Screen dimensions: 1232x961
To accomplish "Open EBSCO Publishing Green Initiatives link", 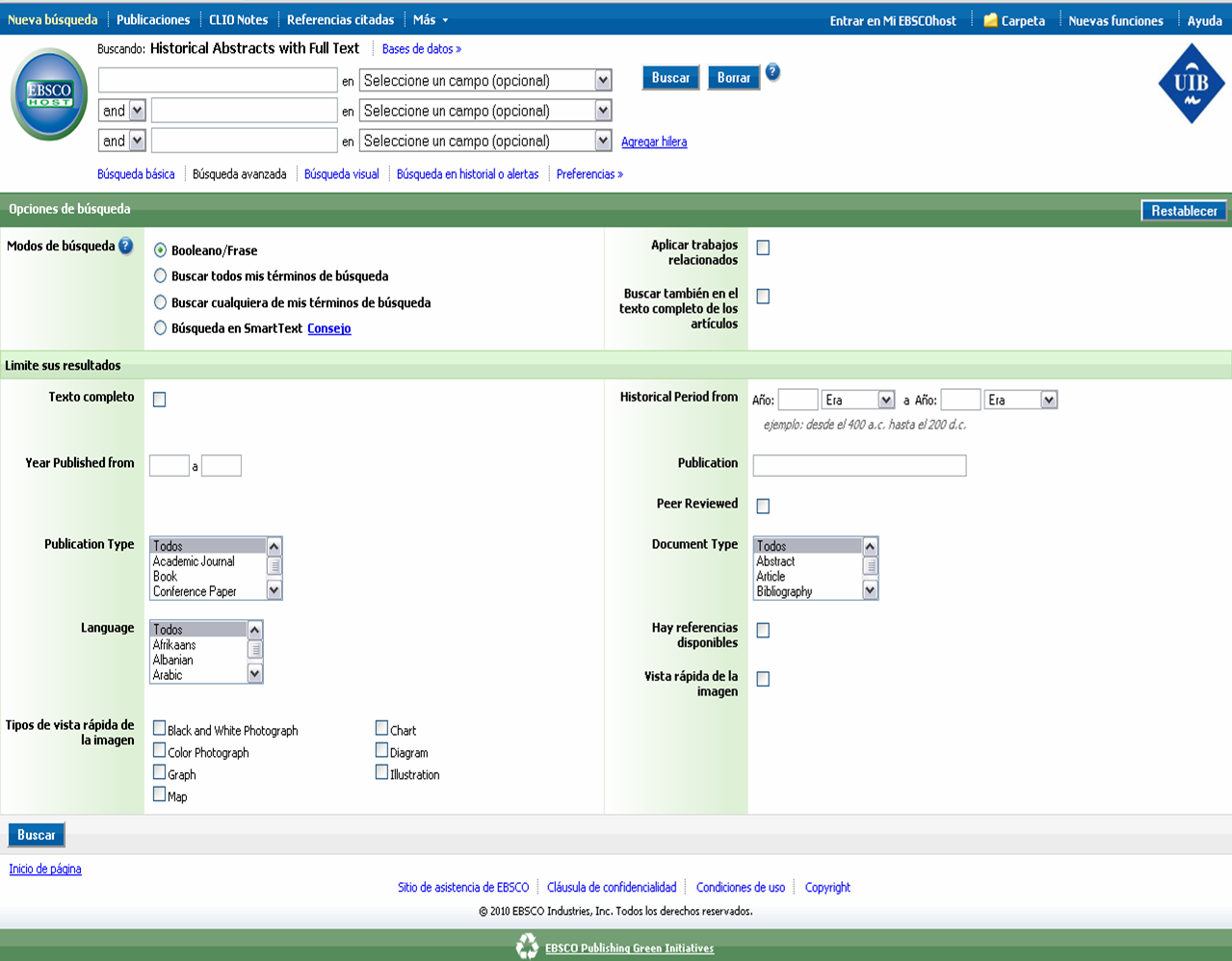I will (x=629, y=948).
